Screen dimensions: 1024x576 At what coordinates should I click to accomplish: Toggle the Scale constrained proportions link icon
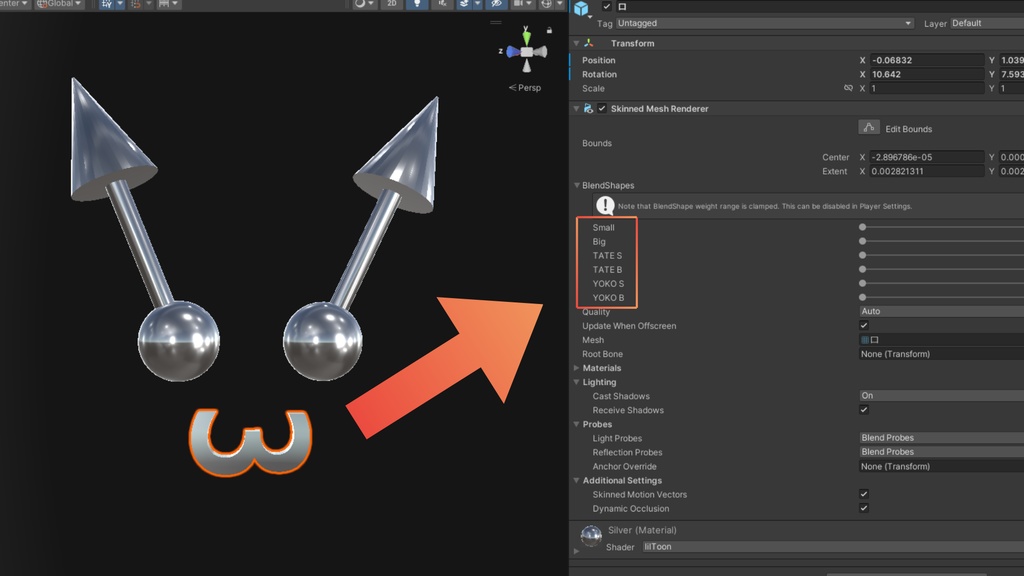point(848,88)
